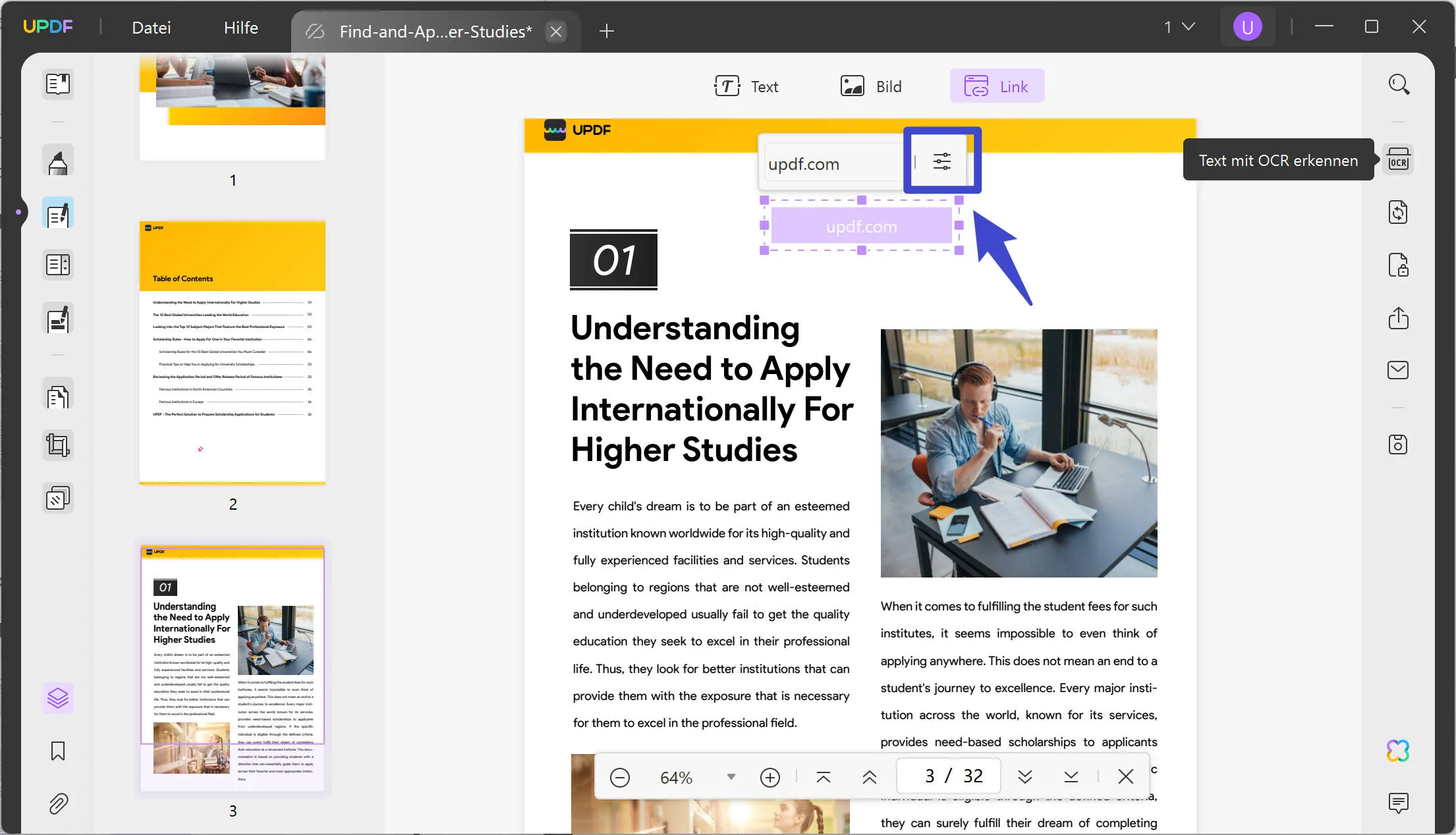Image resolution: width=1456 pixels, height=835 pixels.
Task: Open the layers panel icon
Action: click(x=58, y=698)
